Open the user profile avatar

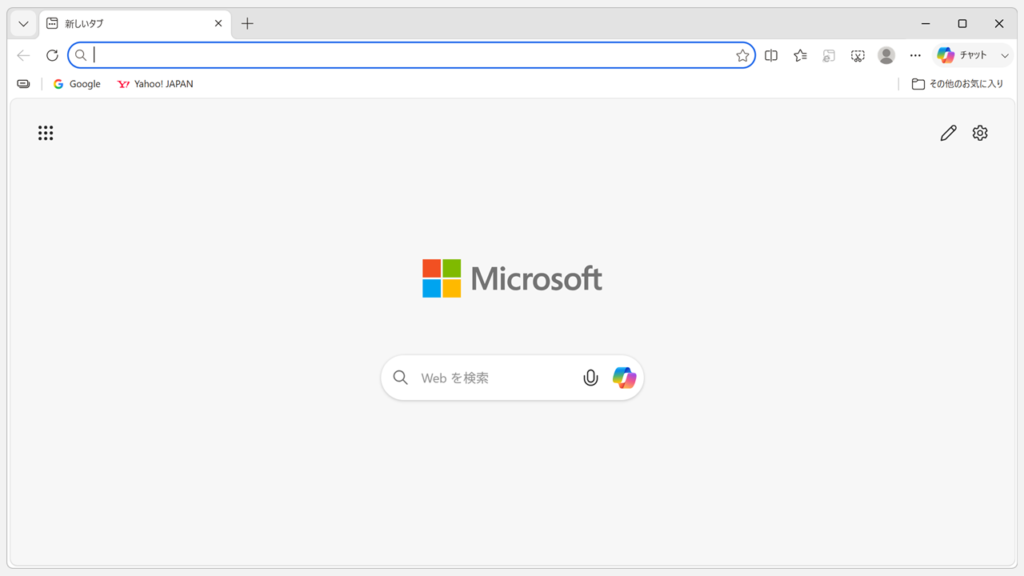(x=886, y=56)
